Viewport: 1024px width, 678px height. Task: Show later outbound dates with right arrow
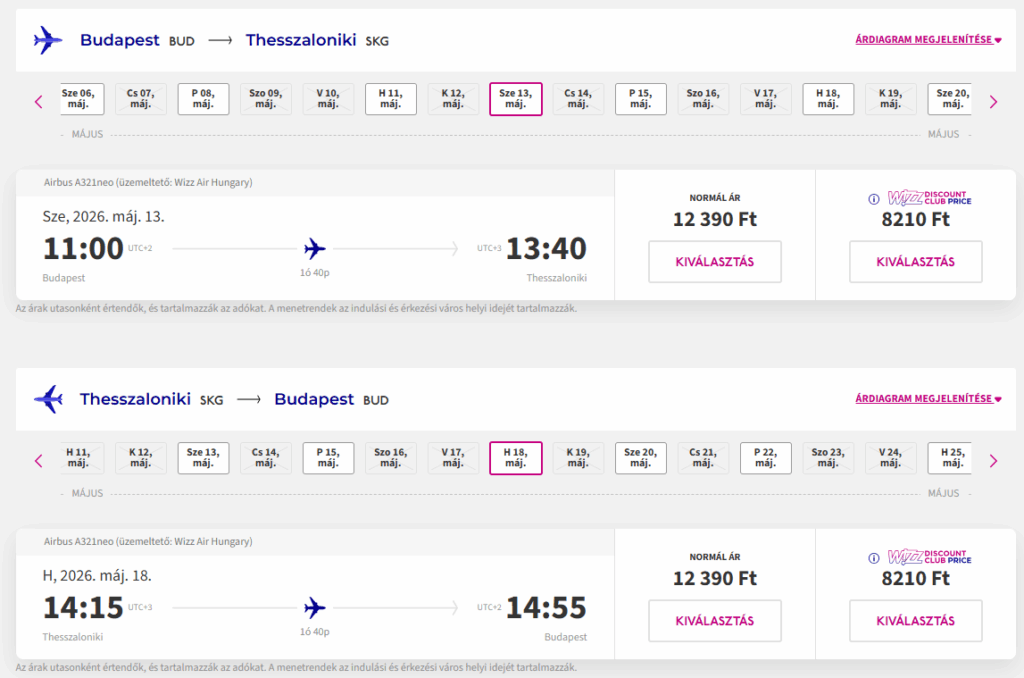993,101
